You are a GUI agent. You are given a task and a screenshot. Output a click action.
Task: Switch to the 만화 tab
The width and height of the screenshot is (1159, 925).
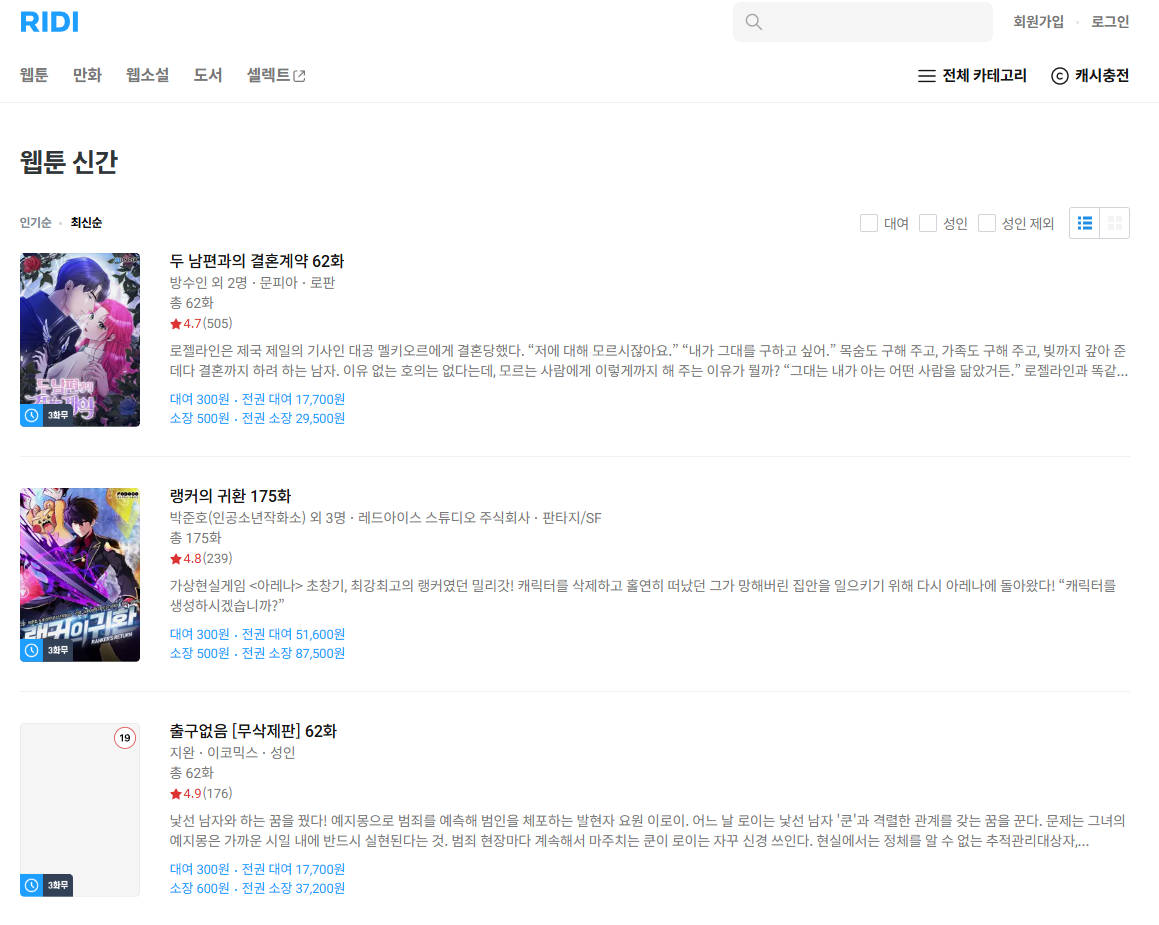coord(86,73)
